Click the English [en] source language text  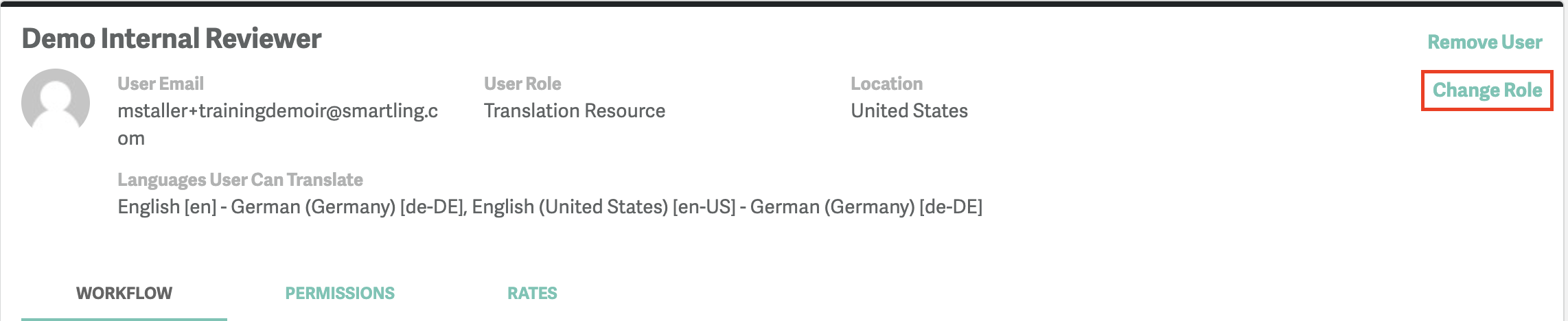click(167, 207)
